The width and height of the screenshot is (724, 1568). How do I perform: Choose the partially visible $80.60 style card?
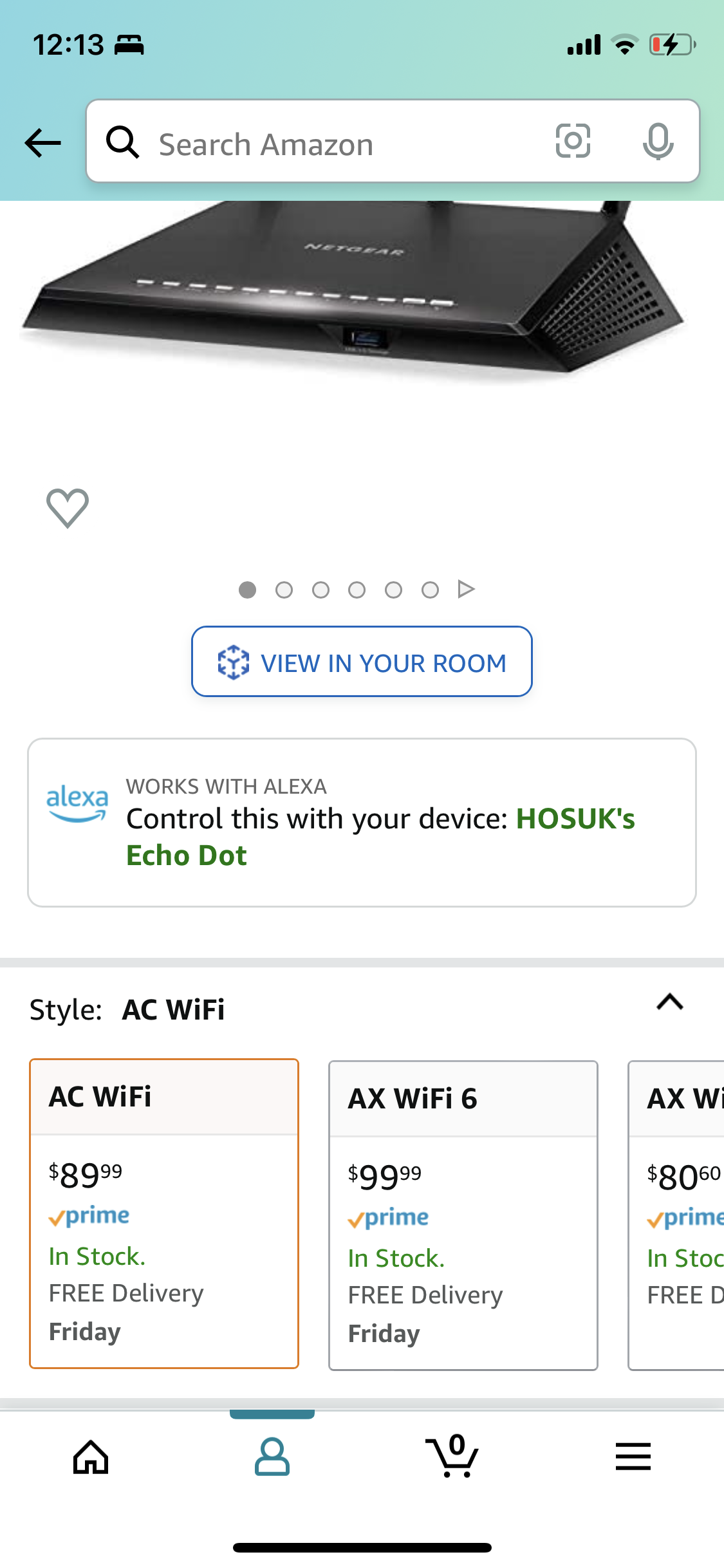coord(676,1215)
